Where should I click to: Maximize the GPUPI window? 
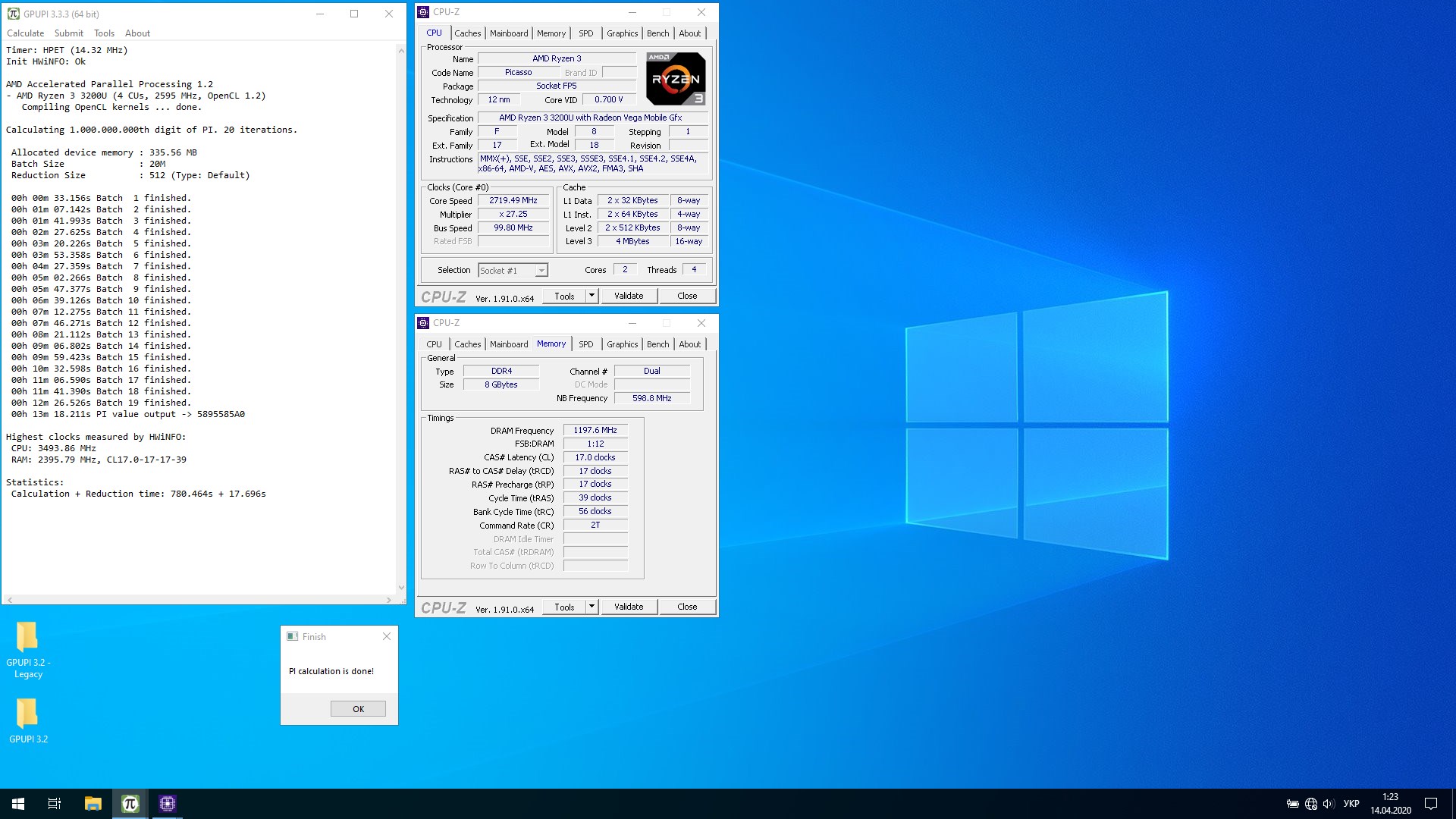pos(354,14)
